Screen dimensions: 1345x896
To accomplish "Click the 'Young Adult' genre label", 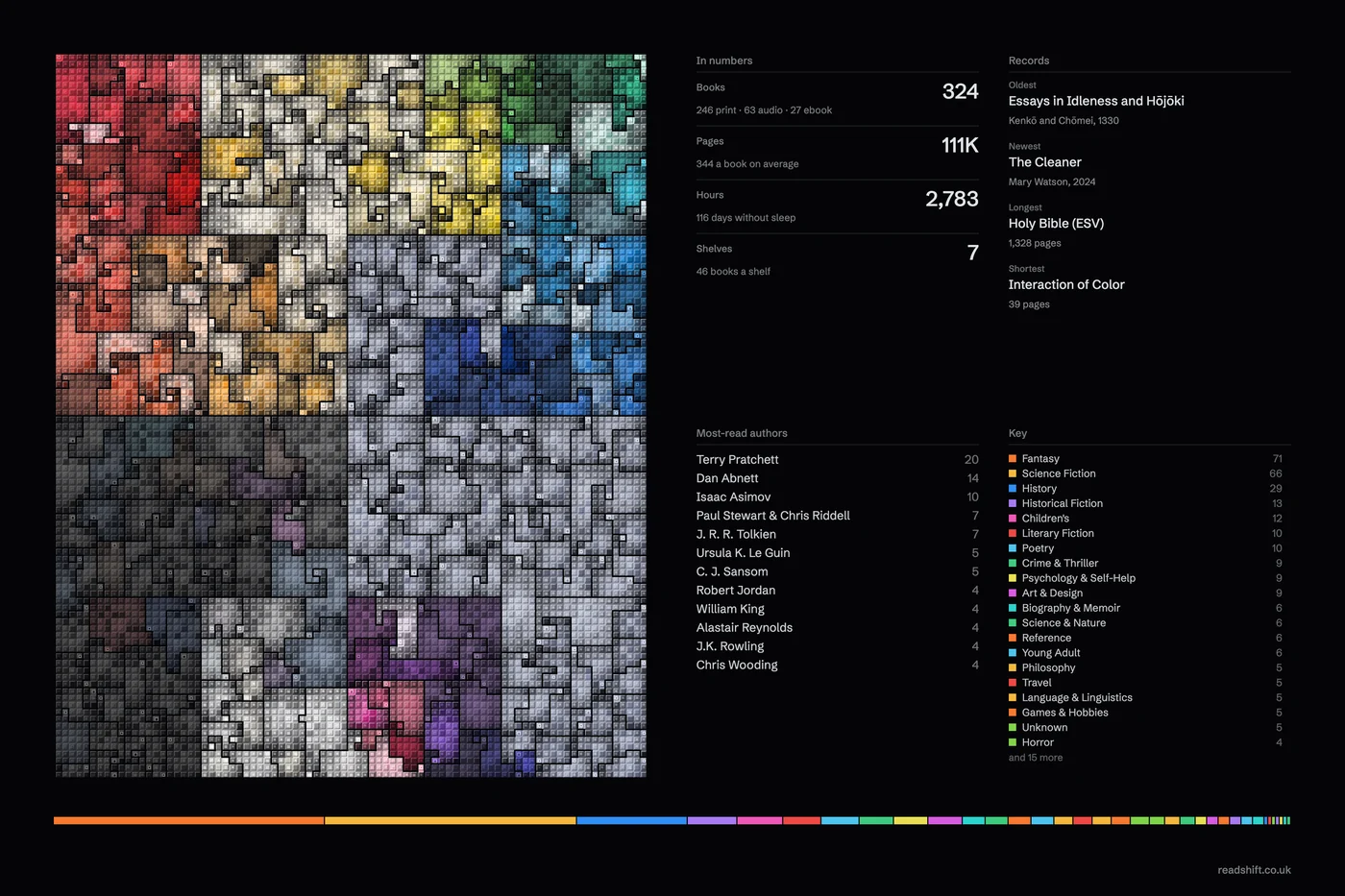I will pos(1051,653).
